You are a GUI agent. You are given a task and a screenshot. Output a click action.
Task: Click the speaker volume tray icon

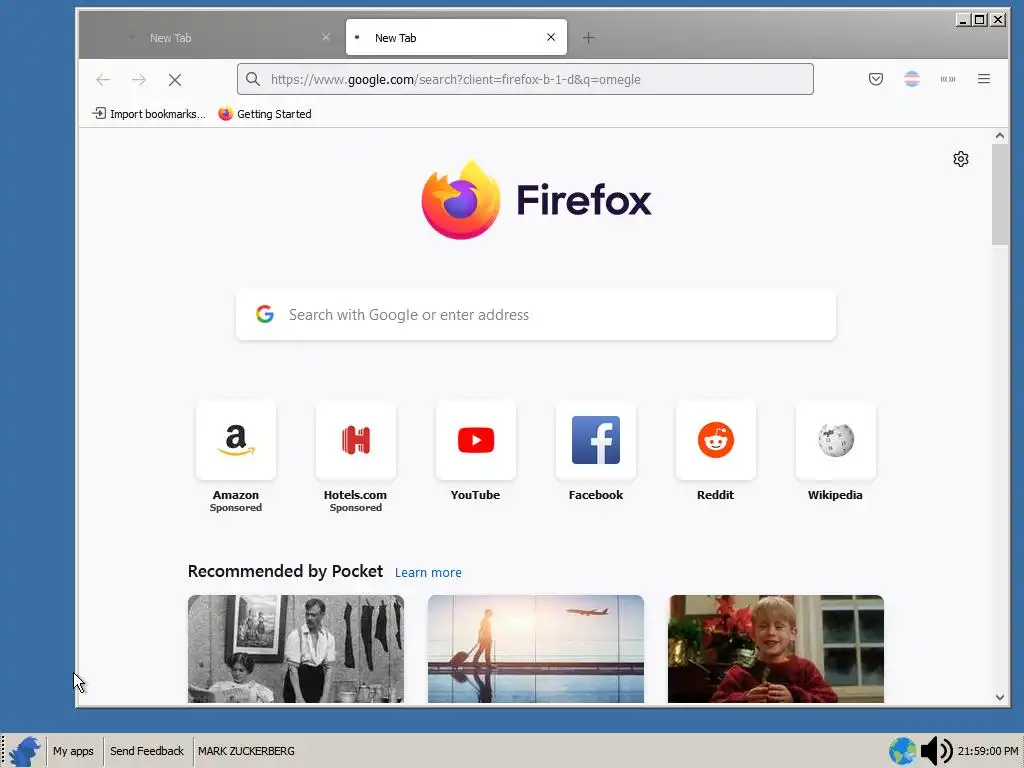pos(936,751)
